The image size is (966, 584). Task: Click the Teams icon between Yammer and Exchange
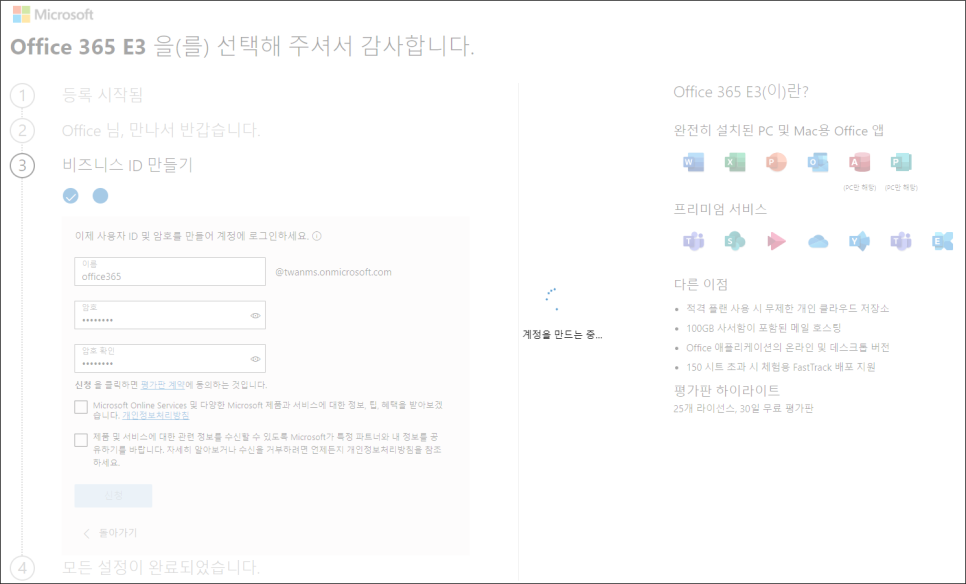click(901, 241)
